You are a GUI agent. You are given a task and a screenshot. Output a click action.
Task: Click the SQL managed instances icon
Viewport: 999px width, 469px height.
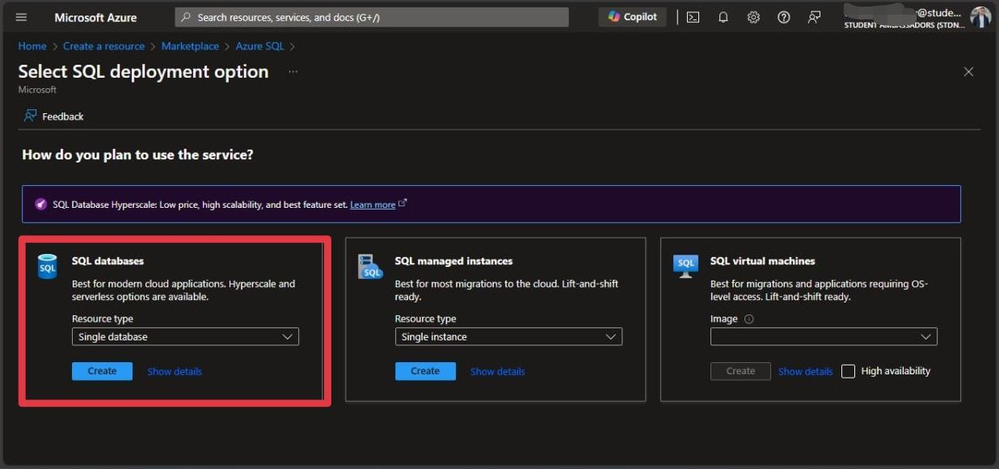[370, 267]
